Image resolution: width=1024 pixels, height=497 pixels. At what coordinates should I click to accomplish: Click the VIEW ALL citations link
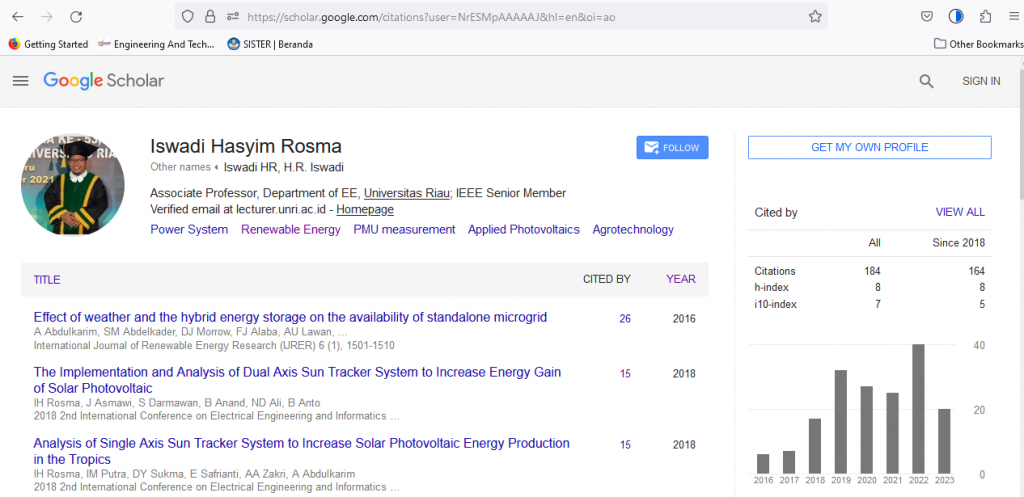960,212
